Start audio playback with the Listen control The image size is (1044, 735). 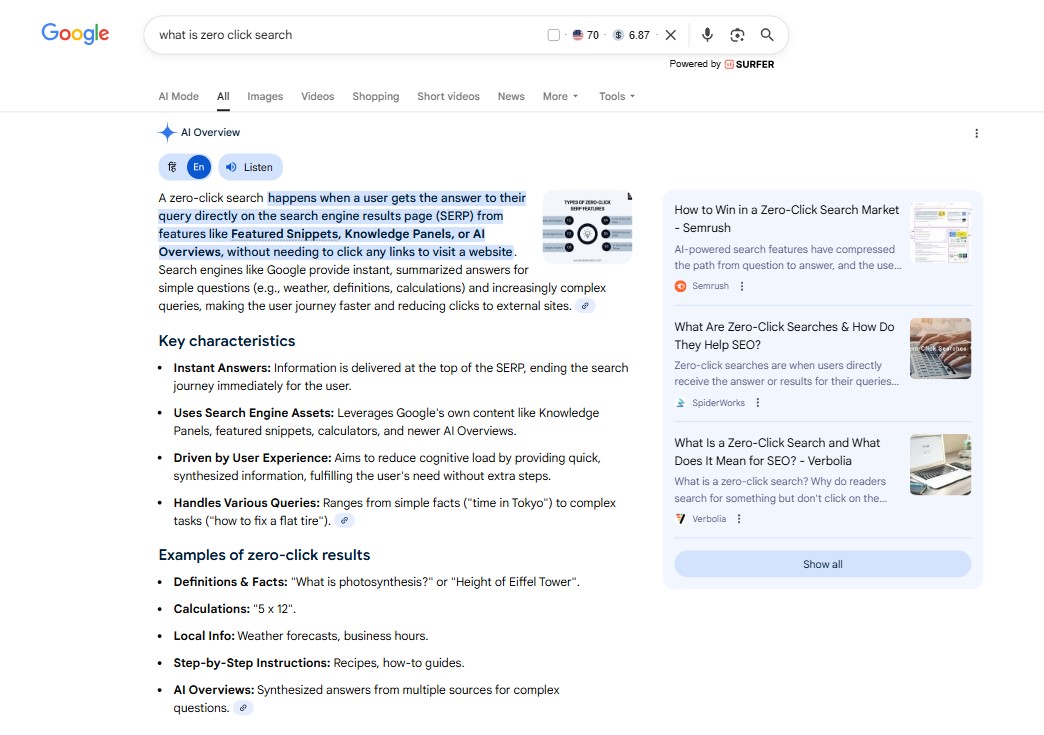click(x=249, y=166)
